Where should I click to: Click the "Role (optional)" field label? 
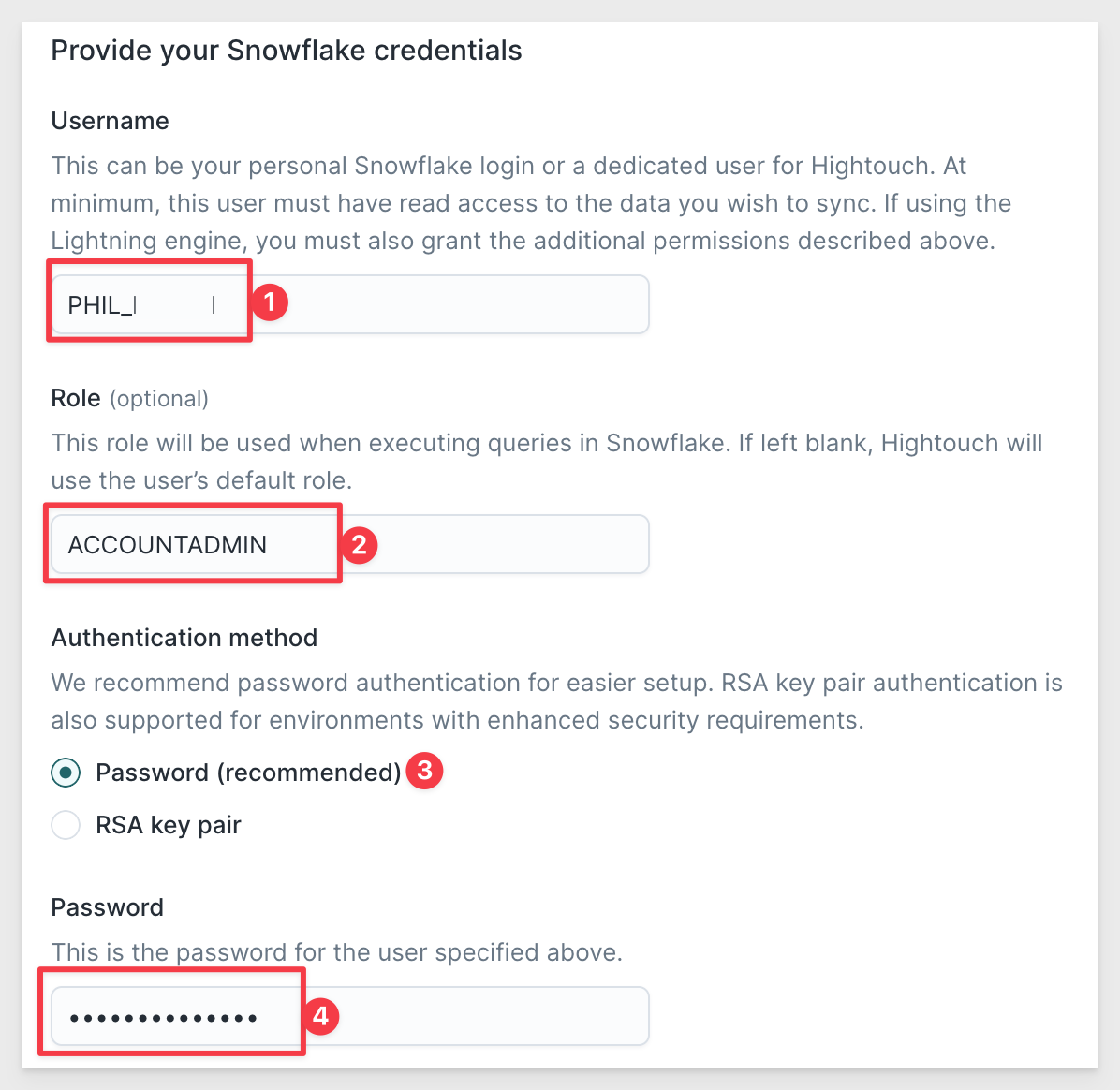(x=130, y=398)
